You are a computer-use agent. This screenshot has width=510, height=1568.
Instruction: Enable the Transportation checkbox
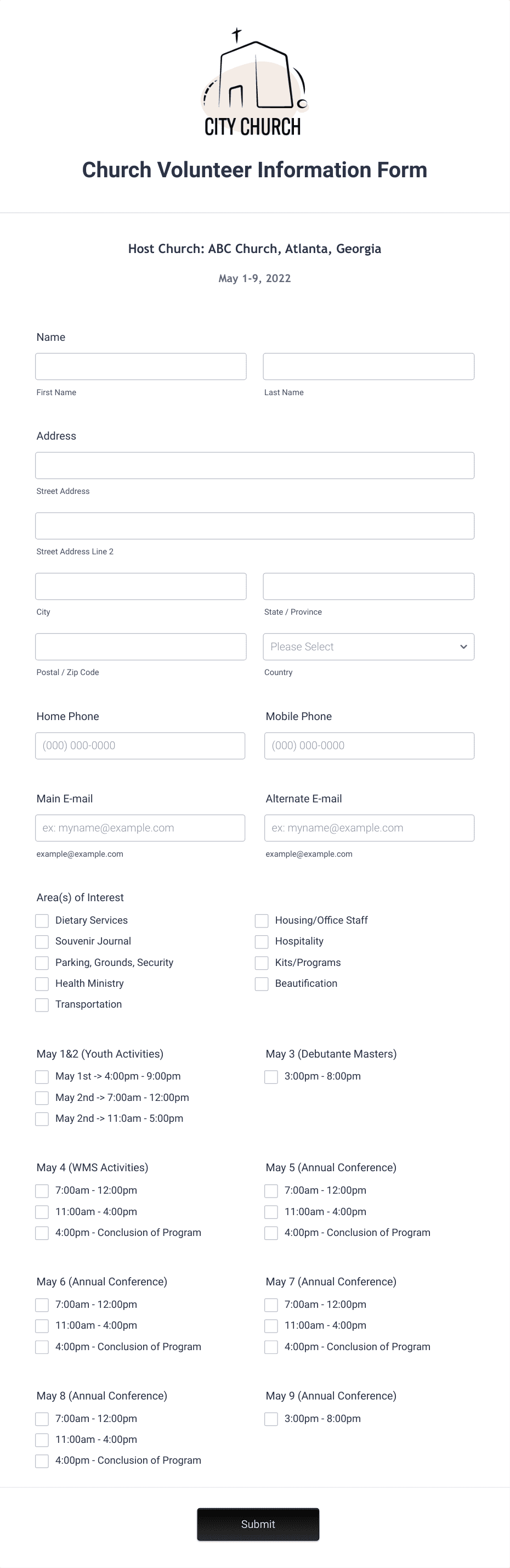(x=42, y=1005)
